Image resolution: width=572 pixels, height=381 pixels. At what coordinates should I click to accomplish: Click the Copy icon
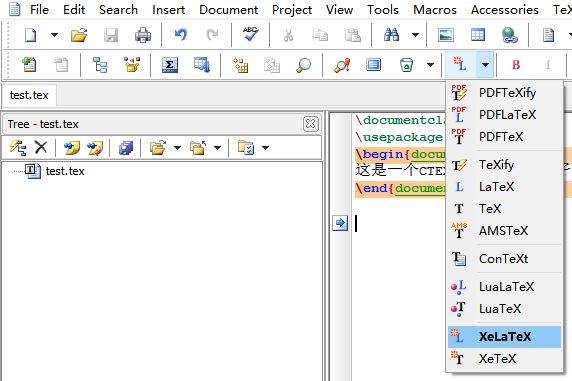[320, 35]
